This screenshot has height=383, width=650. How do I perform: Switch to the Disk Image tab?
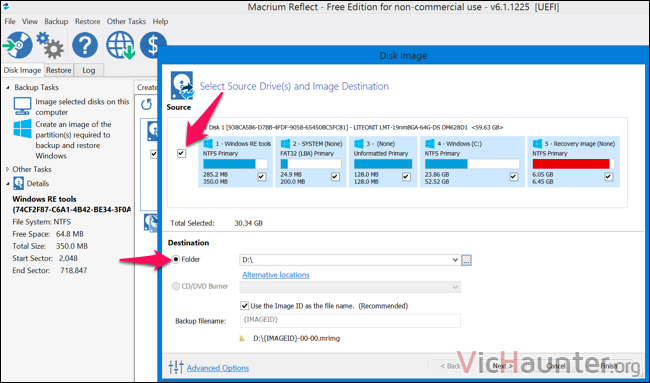tap(22, 70)
